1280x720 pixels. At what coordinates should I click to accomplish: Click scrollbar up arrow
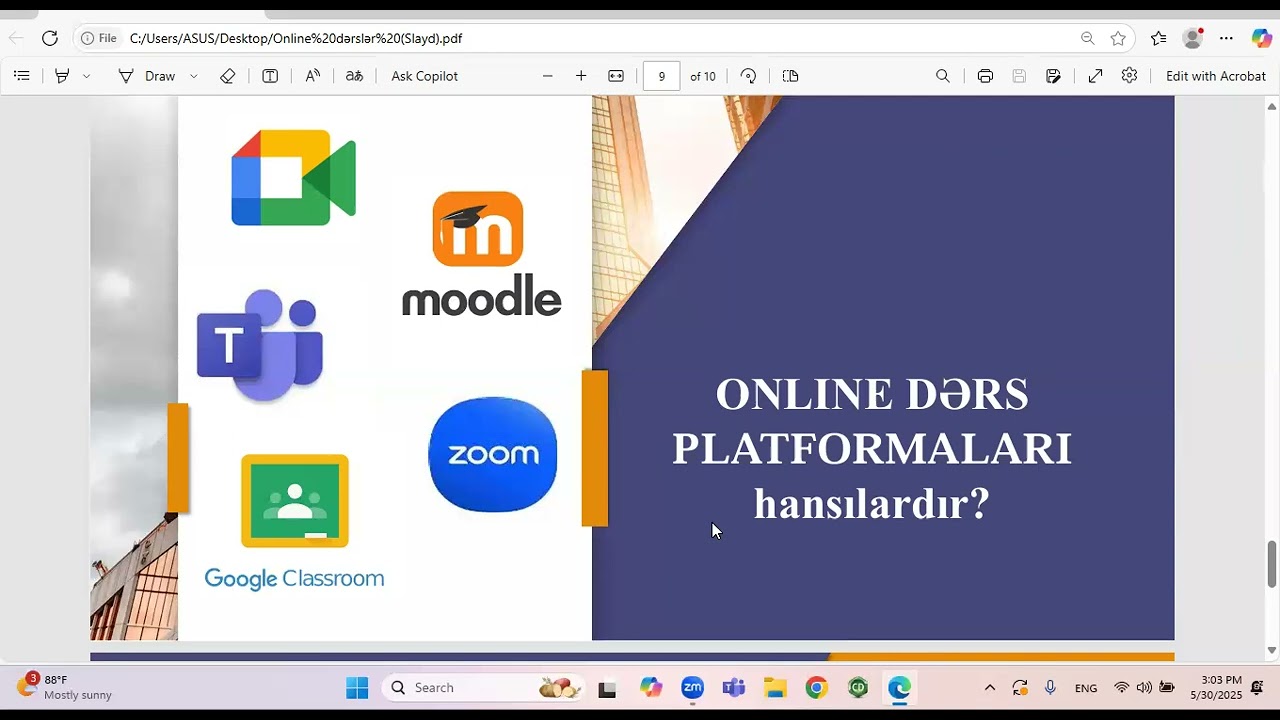coord(1272,105)
